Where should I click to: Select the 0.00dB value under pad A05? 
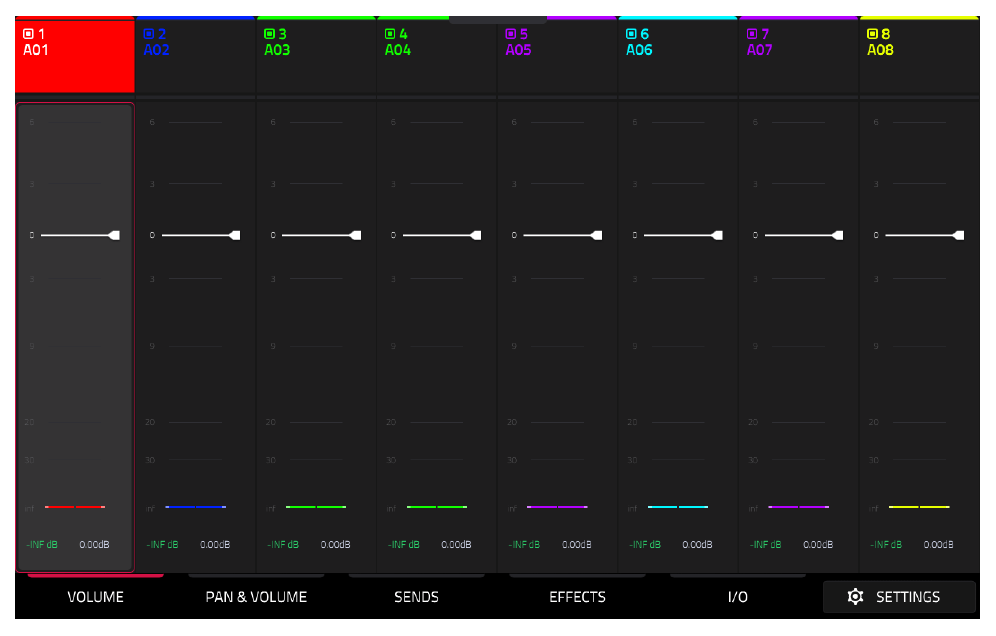pos(577,545)
